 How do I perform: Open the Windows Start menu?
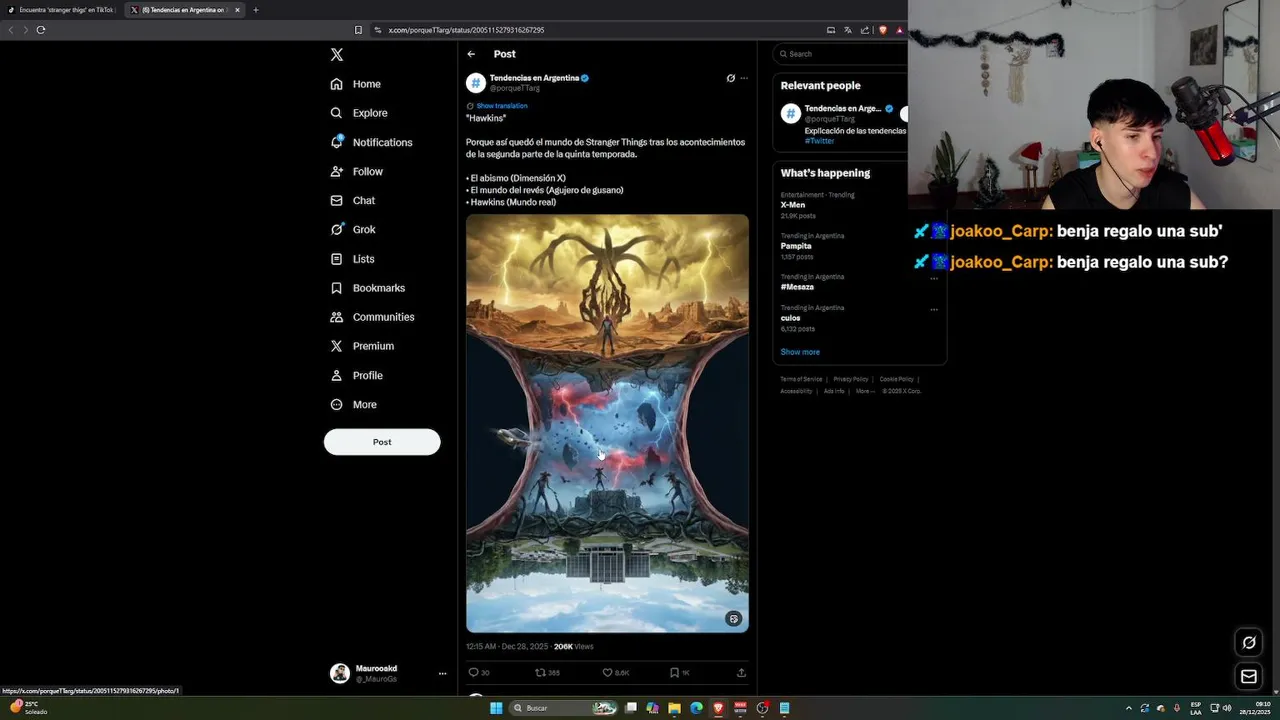pos(496,708)
